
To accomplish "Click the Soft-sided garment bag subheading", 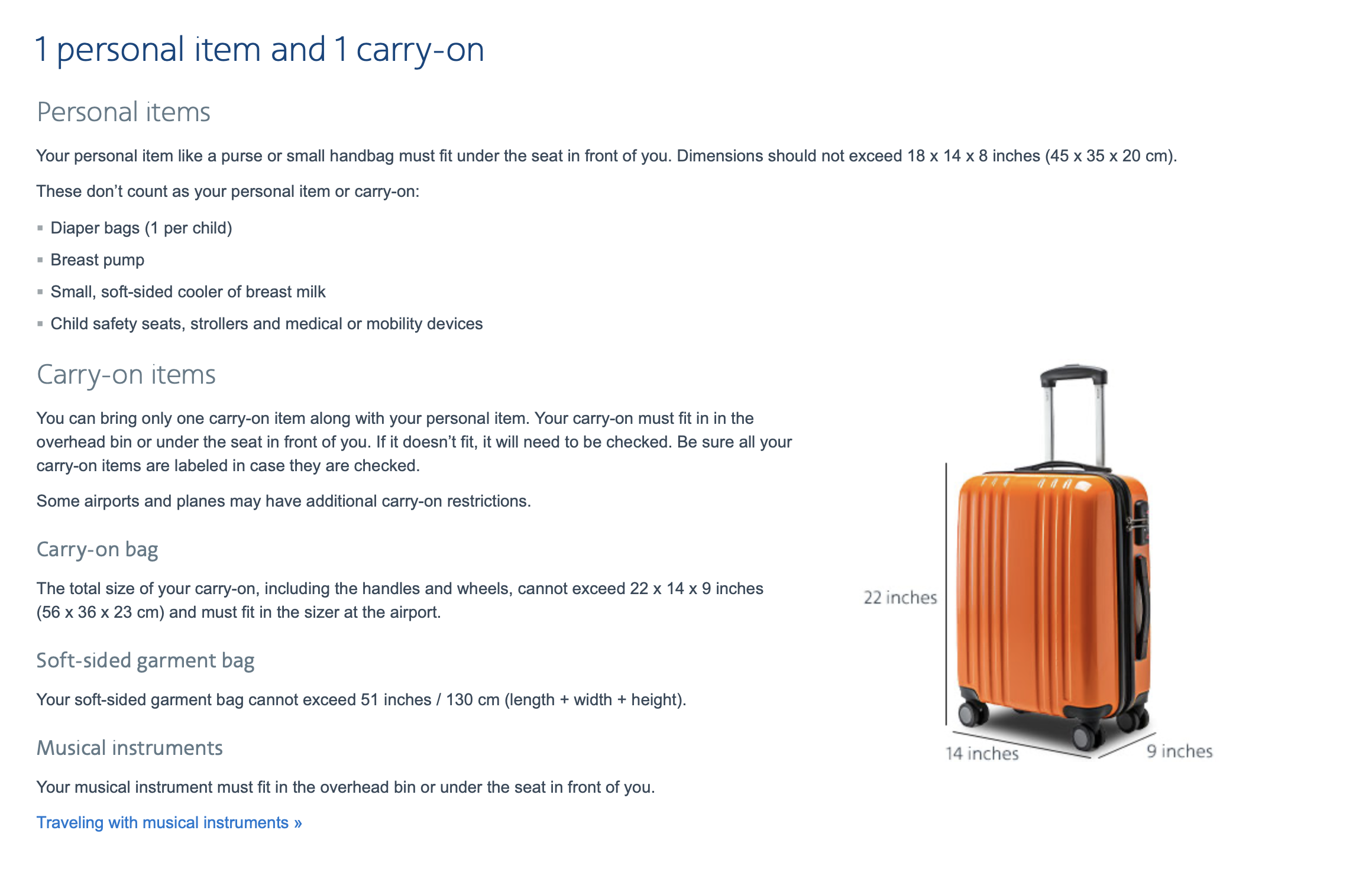I will [145, 661].
